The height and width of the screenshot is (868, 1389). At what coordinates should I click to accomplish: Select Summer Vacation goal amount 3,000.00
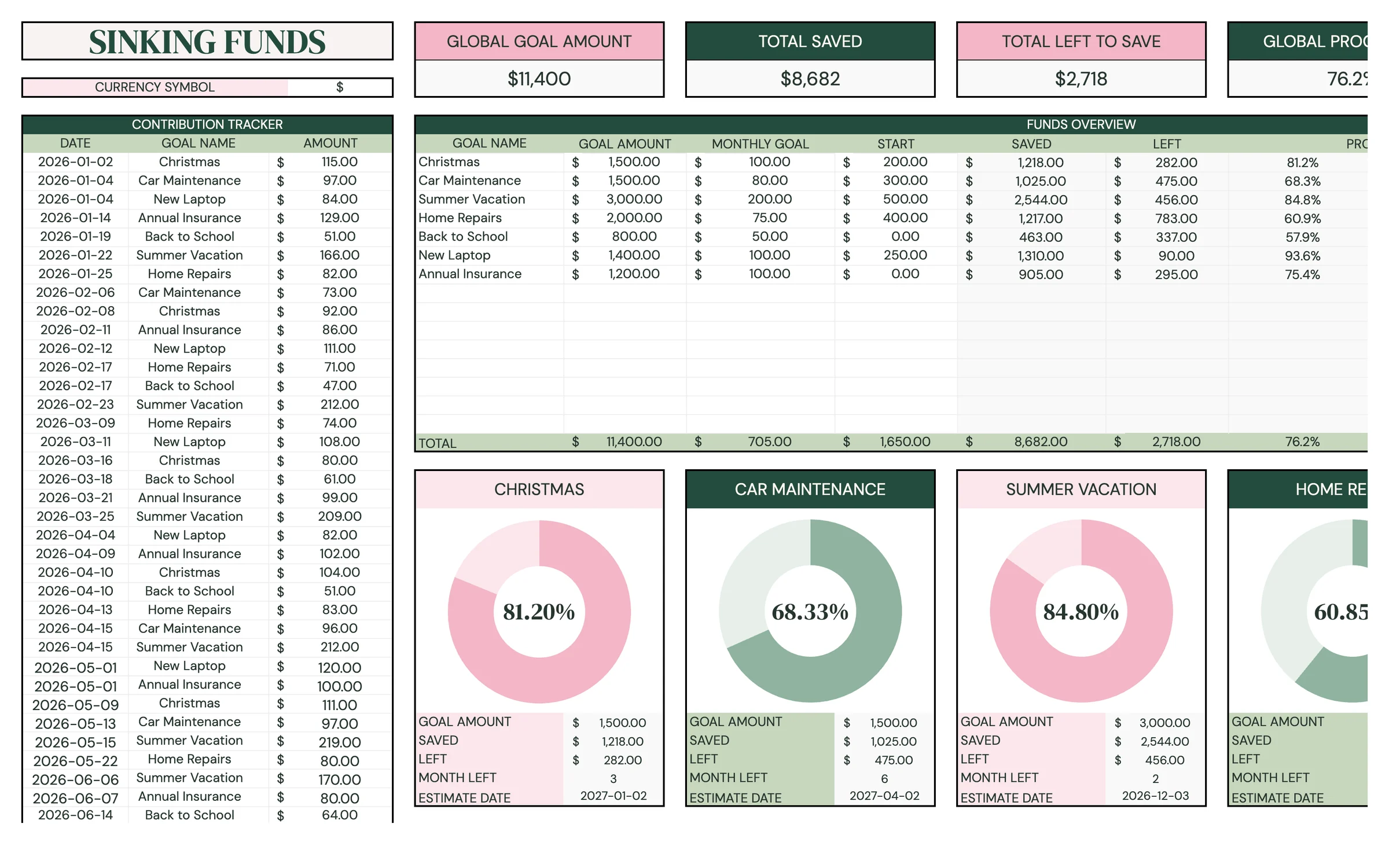pos(625,200)
